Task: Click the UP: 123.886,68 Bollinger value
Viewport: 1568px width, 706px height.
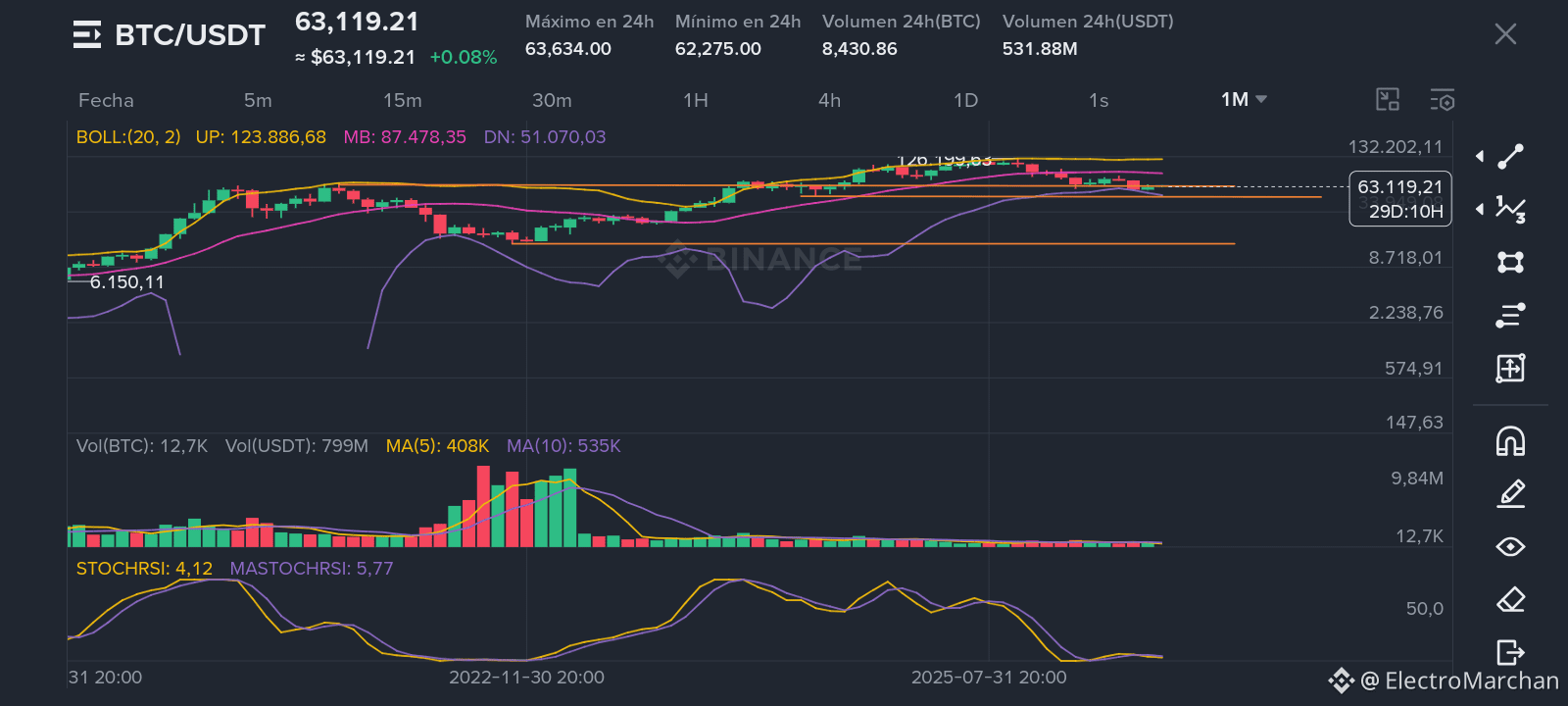Action: click(261, 137)
